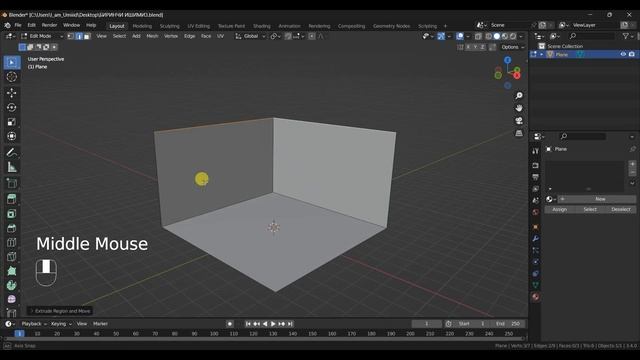Open the Keying dropdown

point(61,324)
